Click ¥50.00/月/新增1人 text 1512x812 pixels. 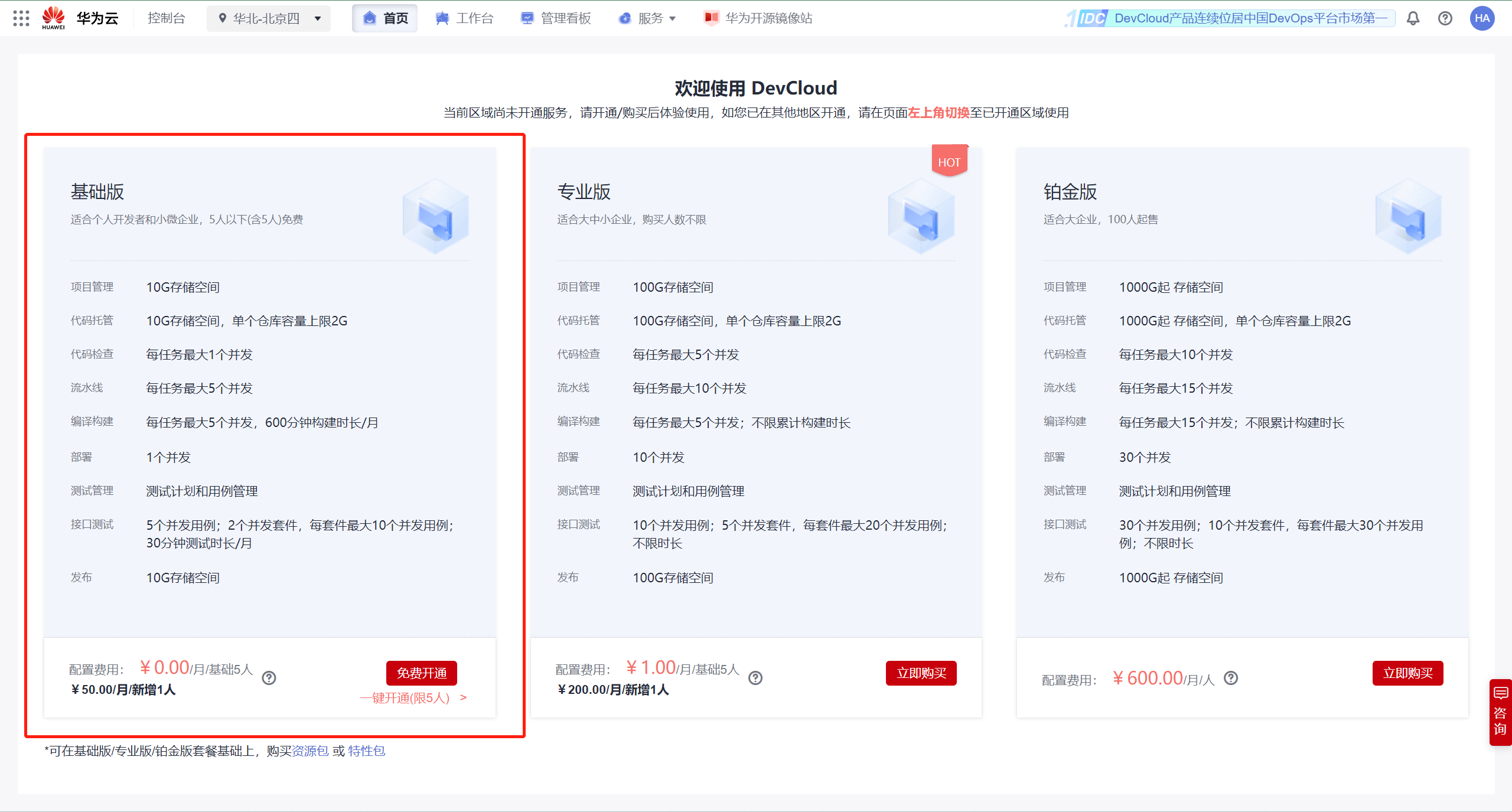click(123, 689)
